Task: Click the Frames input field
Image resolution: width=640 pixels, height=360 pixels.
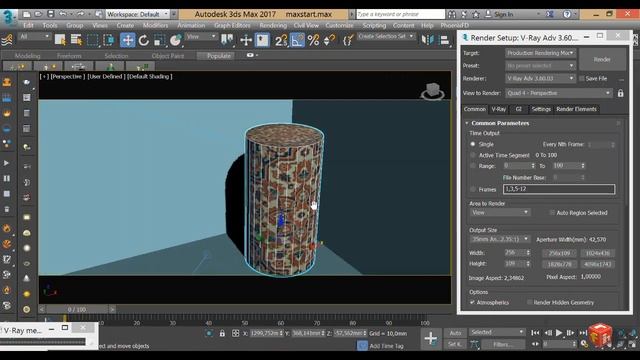Action: (559, 189)
